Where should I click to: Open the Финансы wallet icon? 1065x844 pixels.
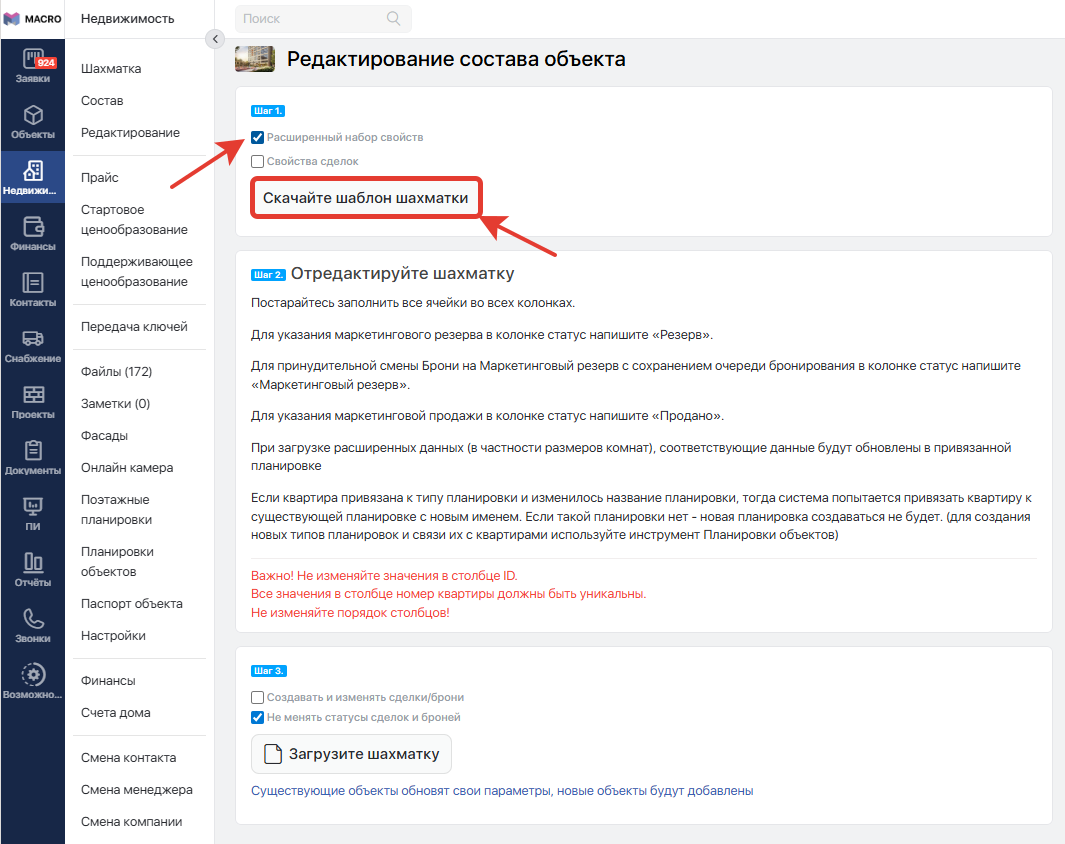(33, 227)
